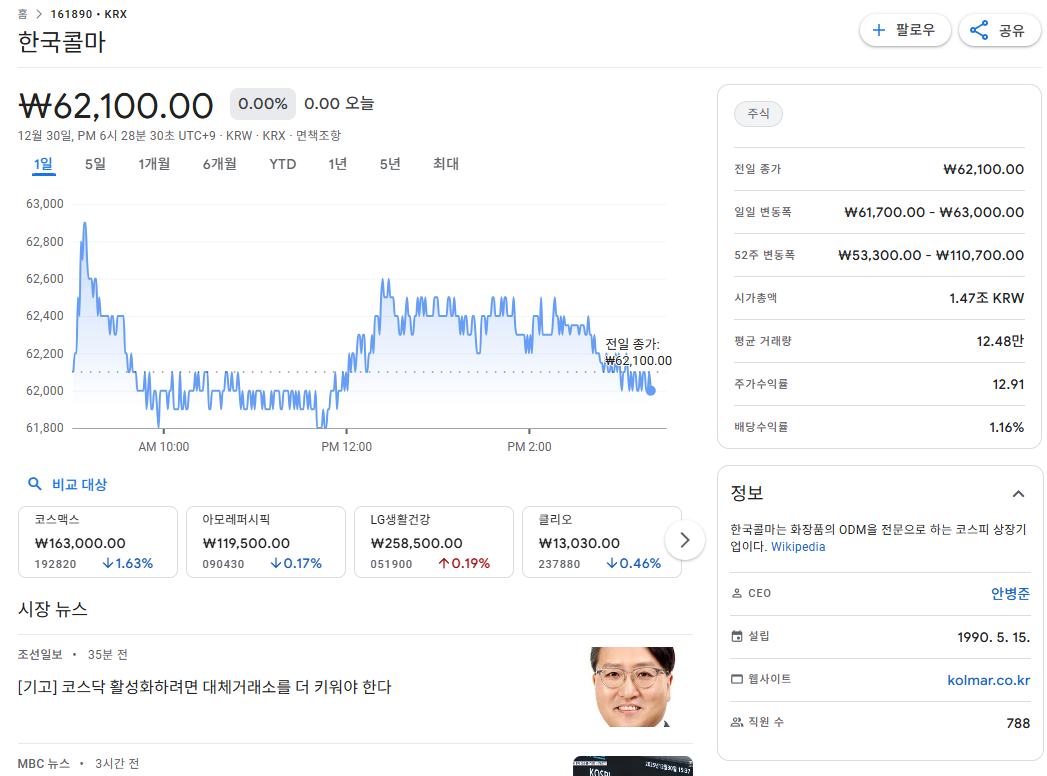This screenshot has width=1047, height=776.
Task: Click 직원 수 value 788
Action: pos(1018,723)
